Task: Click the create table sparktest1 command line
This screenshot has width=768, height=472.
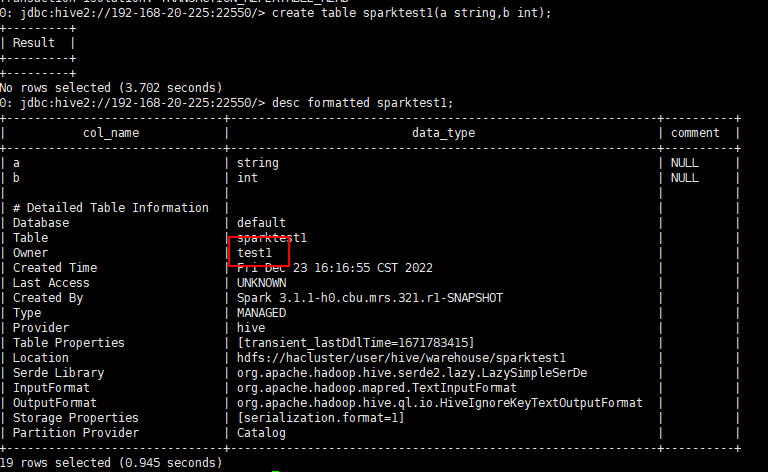Action: [x=276, y=13]
